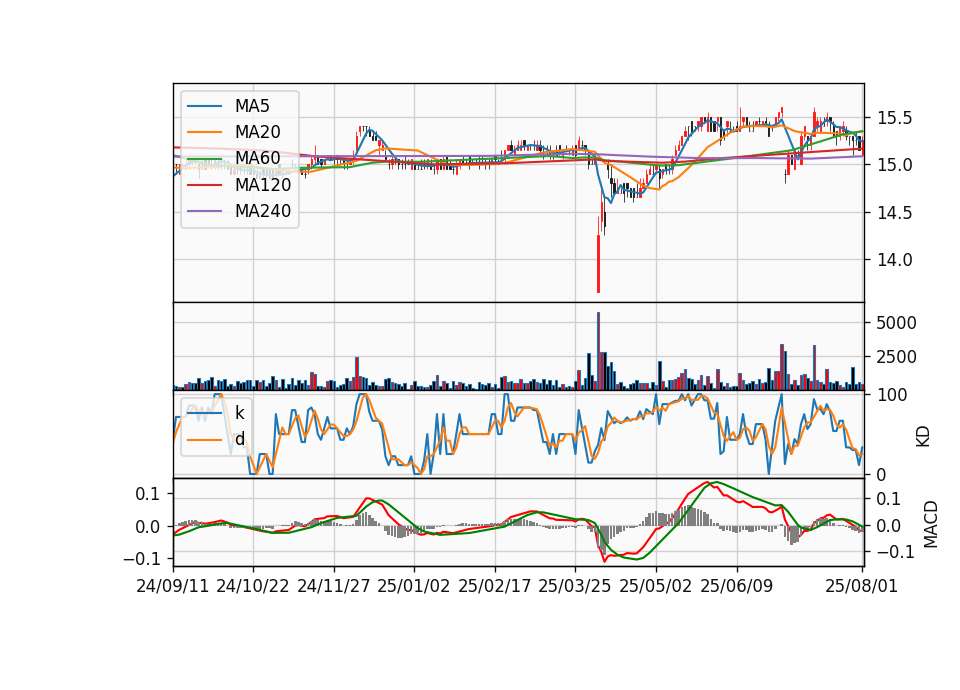Click the MA240 legend label
Image resolution: width=960 pixels, height=690 pixels.
pyautogui.click(x=263, y=211)
